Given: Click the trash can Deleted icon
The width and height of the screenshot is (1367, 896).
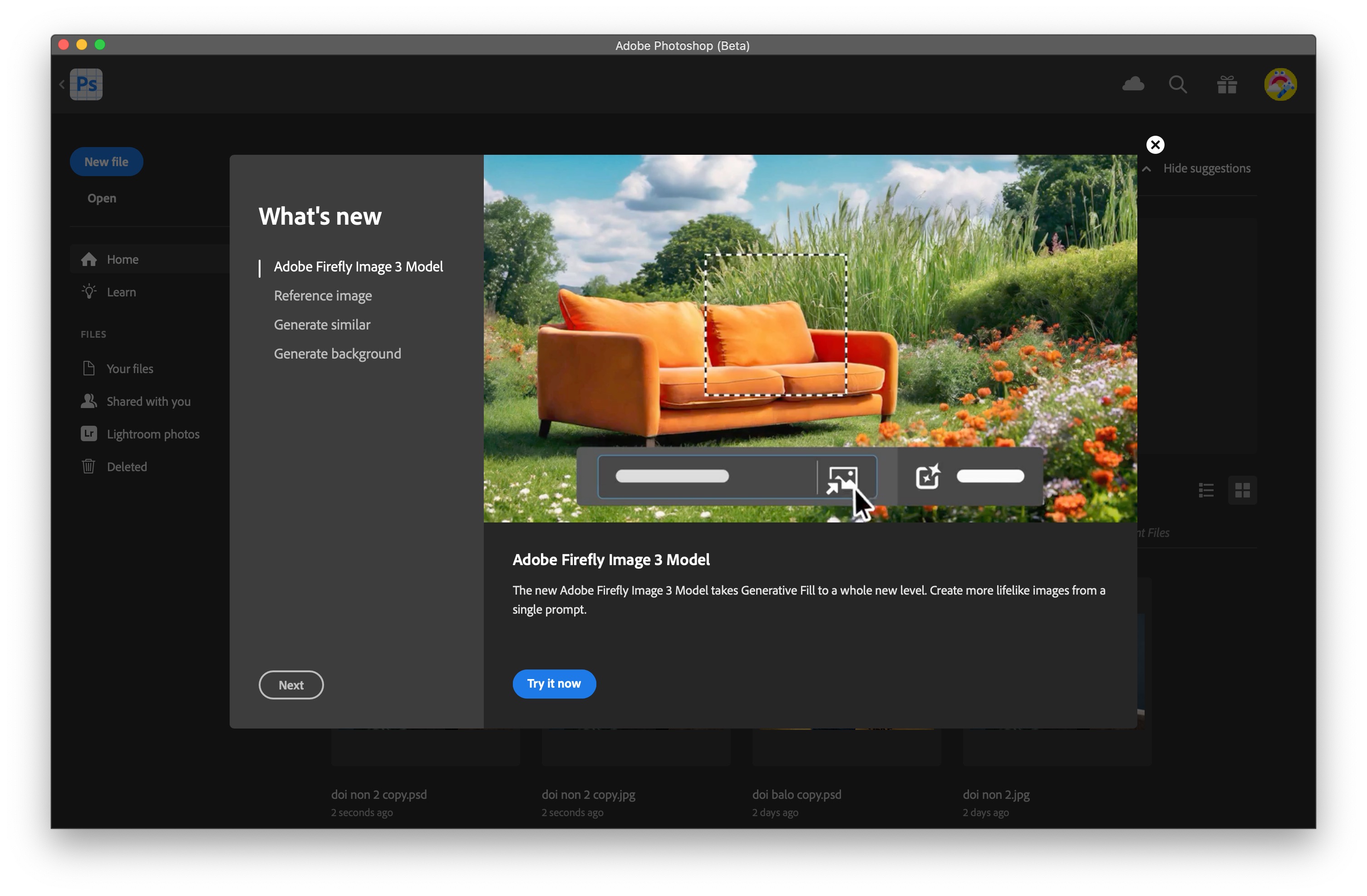Looking at the screenshot, I should click(x=89, y=466).
